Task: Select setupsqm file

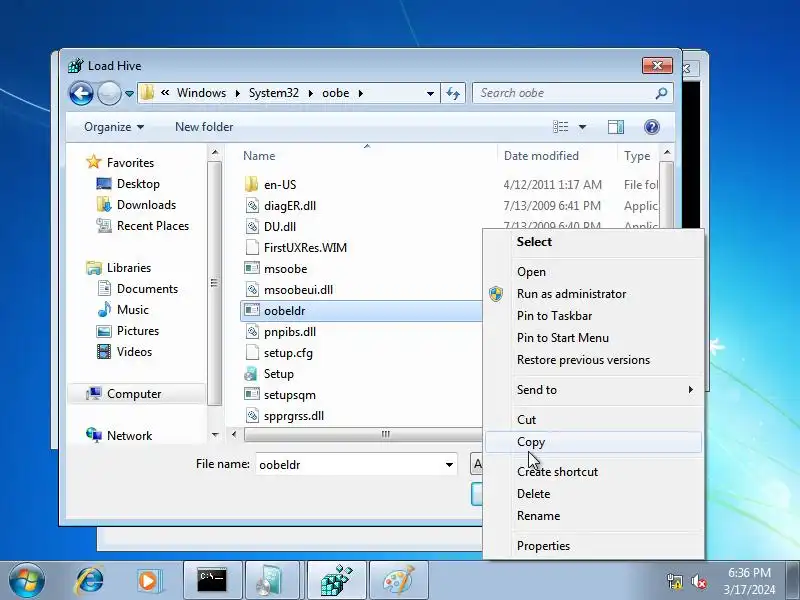Action: coord(290,395)
